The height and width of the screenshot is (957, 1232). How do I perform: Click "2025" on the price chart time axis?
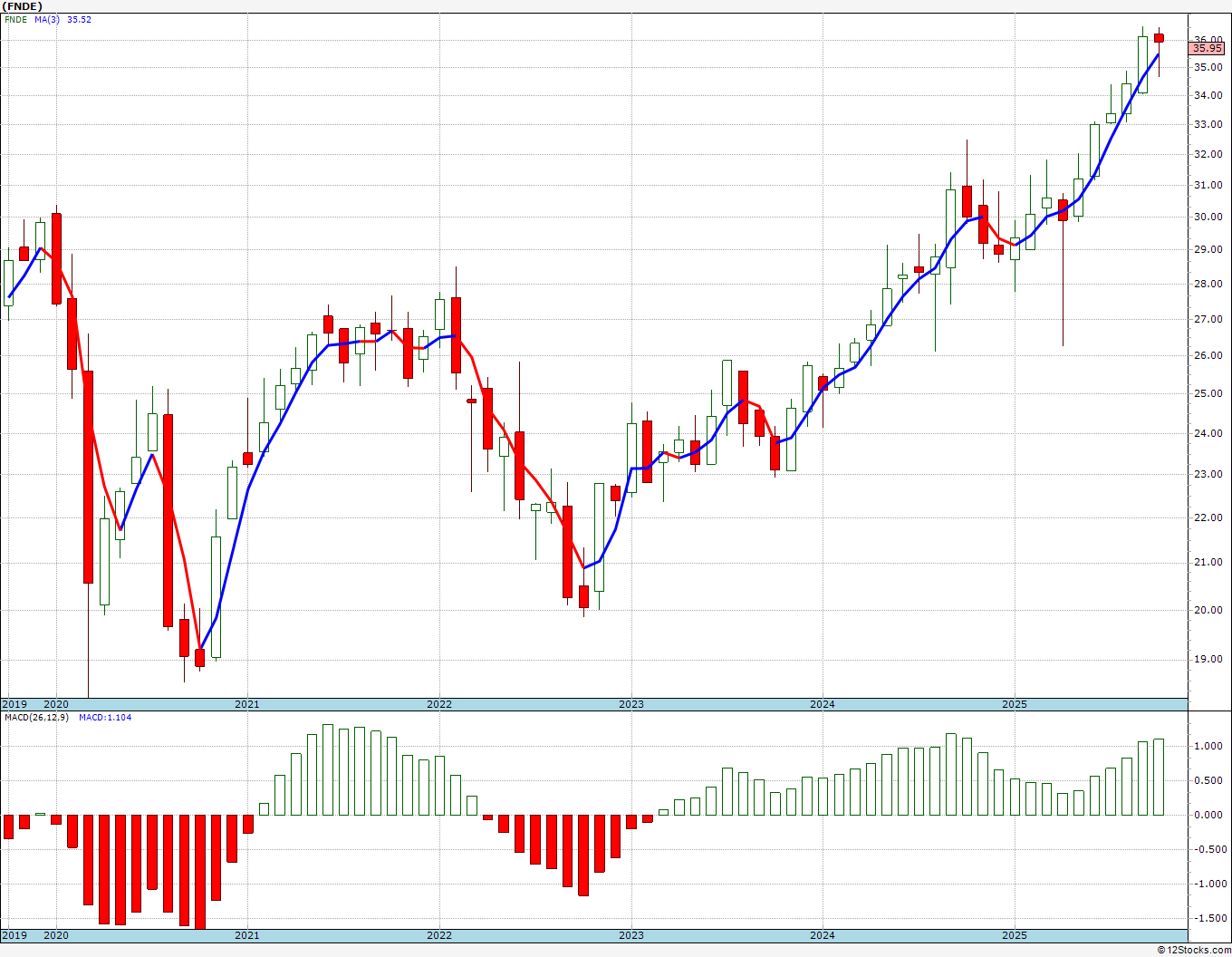pos(1015,704)
